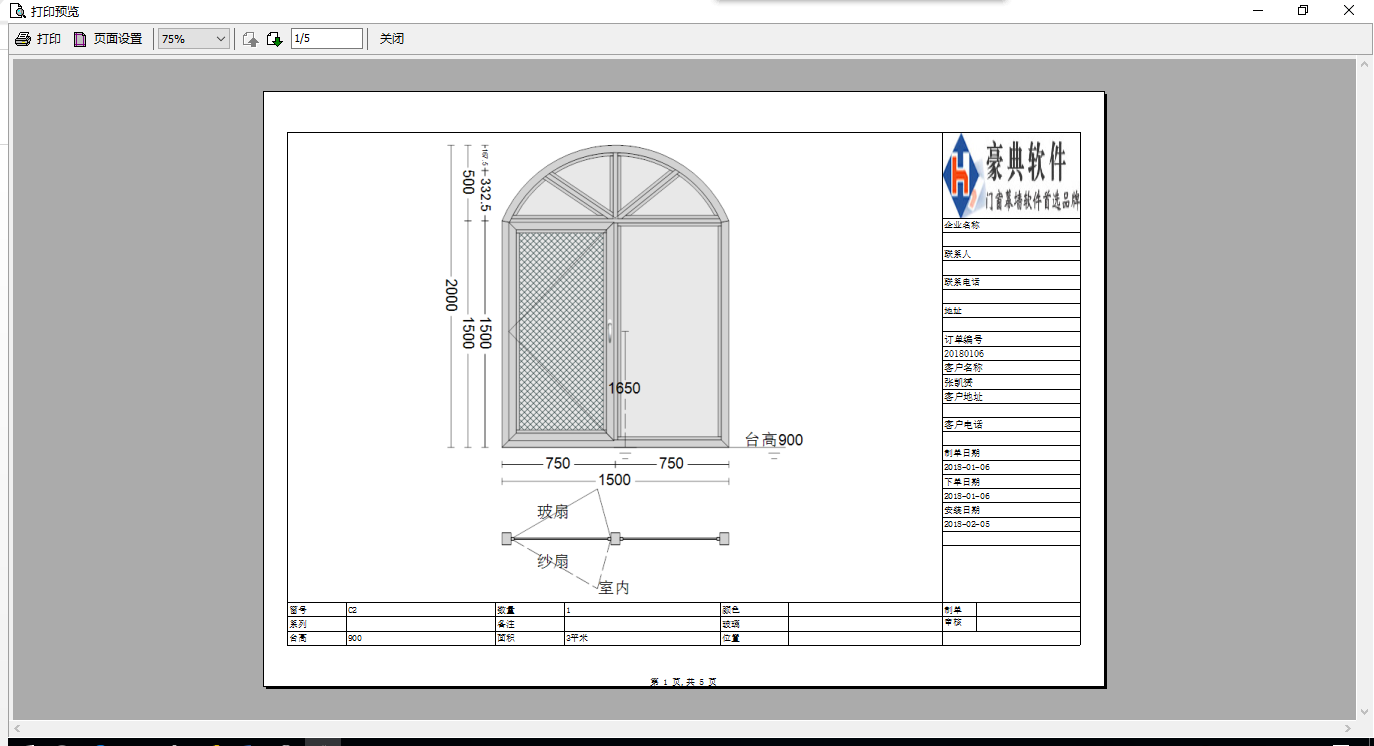Go to next page with green down arrow
This screenshot has width=1374, height=746.
274,39
